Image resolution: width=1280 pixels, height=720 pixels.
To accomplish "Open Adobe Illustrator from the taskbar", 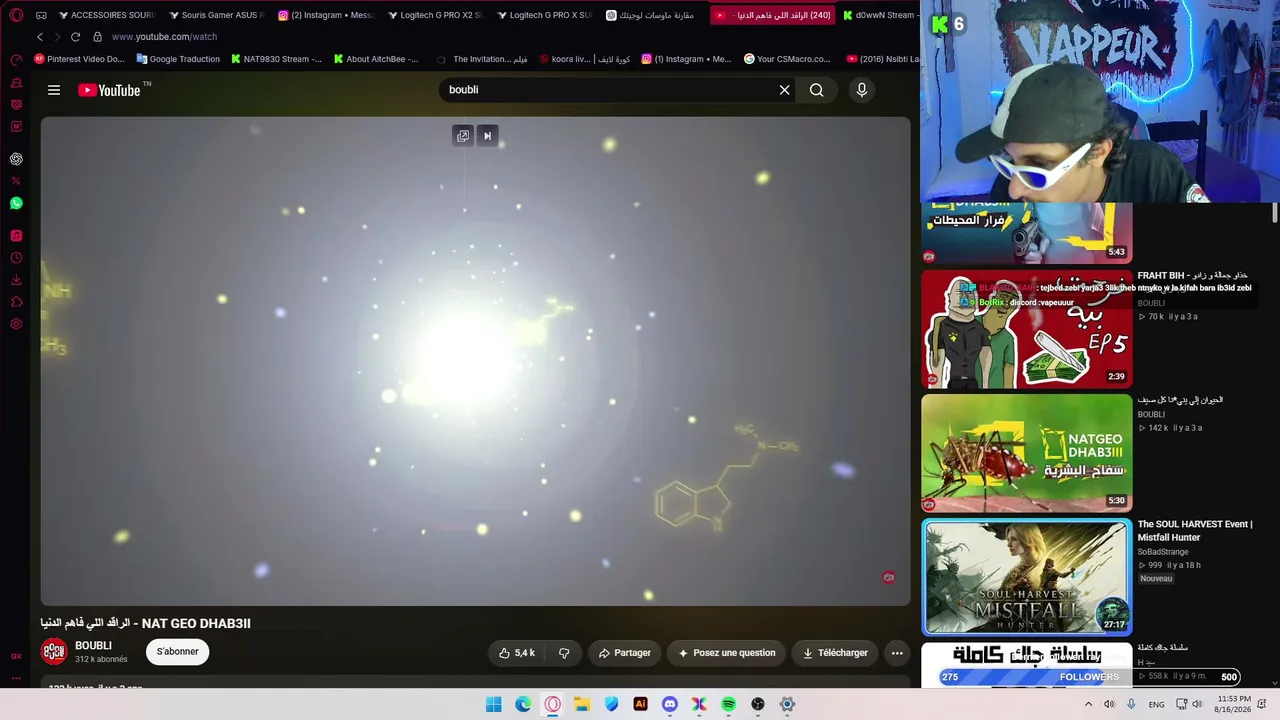I will coord(640,704).
